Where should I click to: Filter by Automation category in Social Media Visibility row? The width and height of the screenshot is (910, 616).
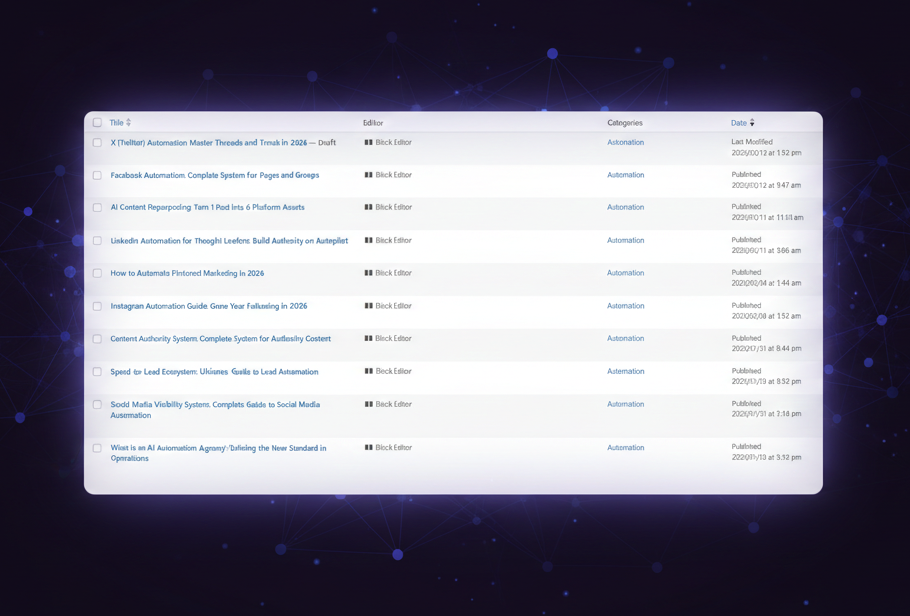(x=626, y=404)
